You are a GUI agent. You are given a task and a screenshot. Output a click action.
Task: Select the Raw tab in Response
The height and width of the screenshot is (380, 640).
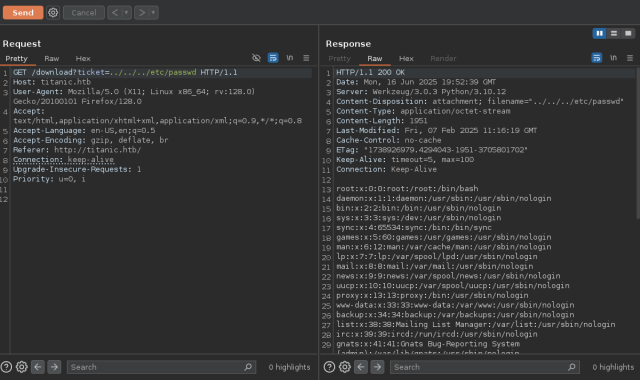375,58
